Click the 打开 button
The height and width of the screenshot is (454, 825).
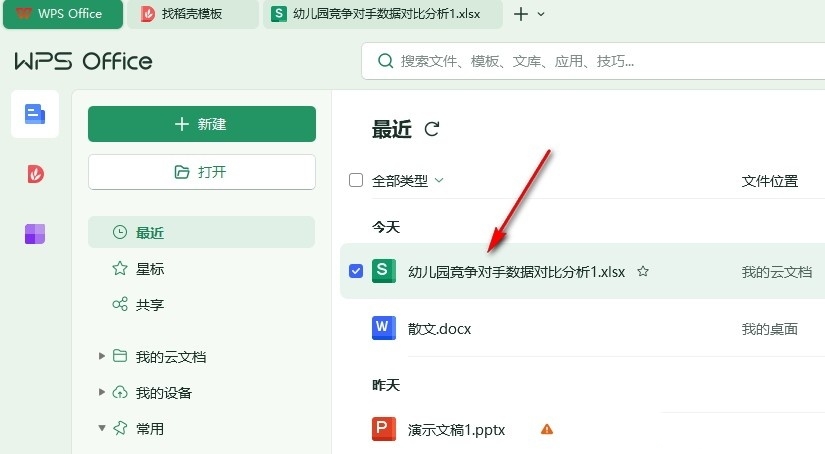[202, 172]
